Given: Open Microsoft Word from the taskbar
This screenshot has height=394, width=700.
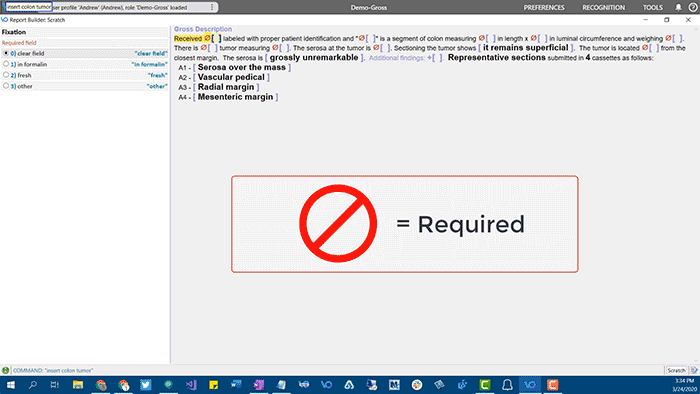Looking at the screenshot, I should (236, 385).
